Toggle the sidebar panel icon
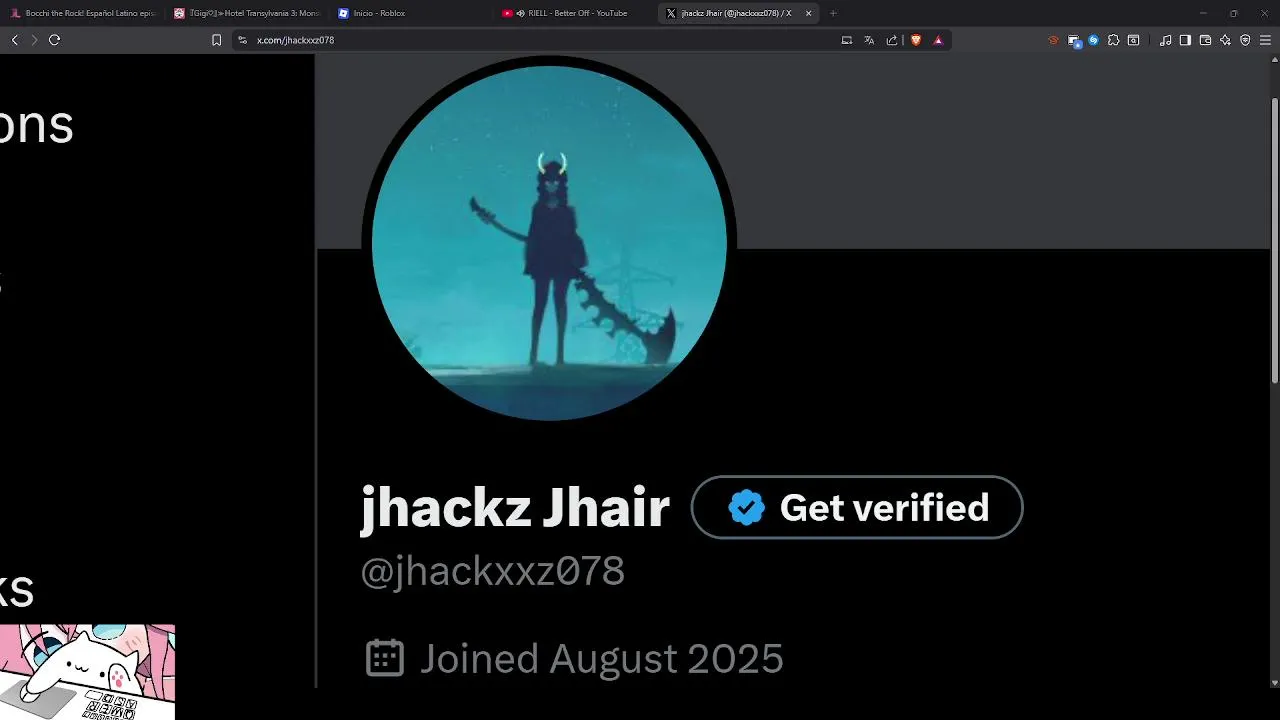The image size is (1280, 720). click(1185, 40)
